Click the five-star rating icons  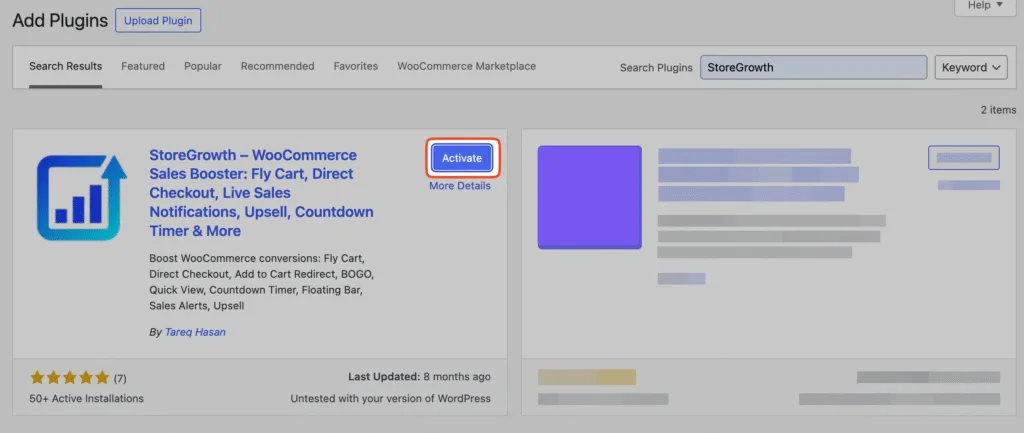pyautogui.click(x=69, y=377)
